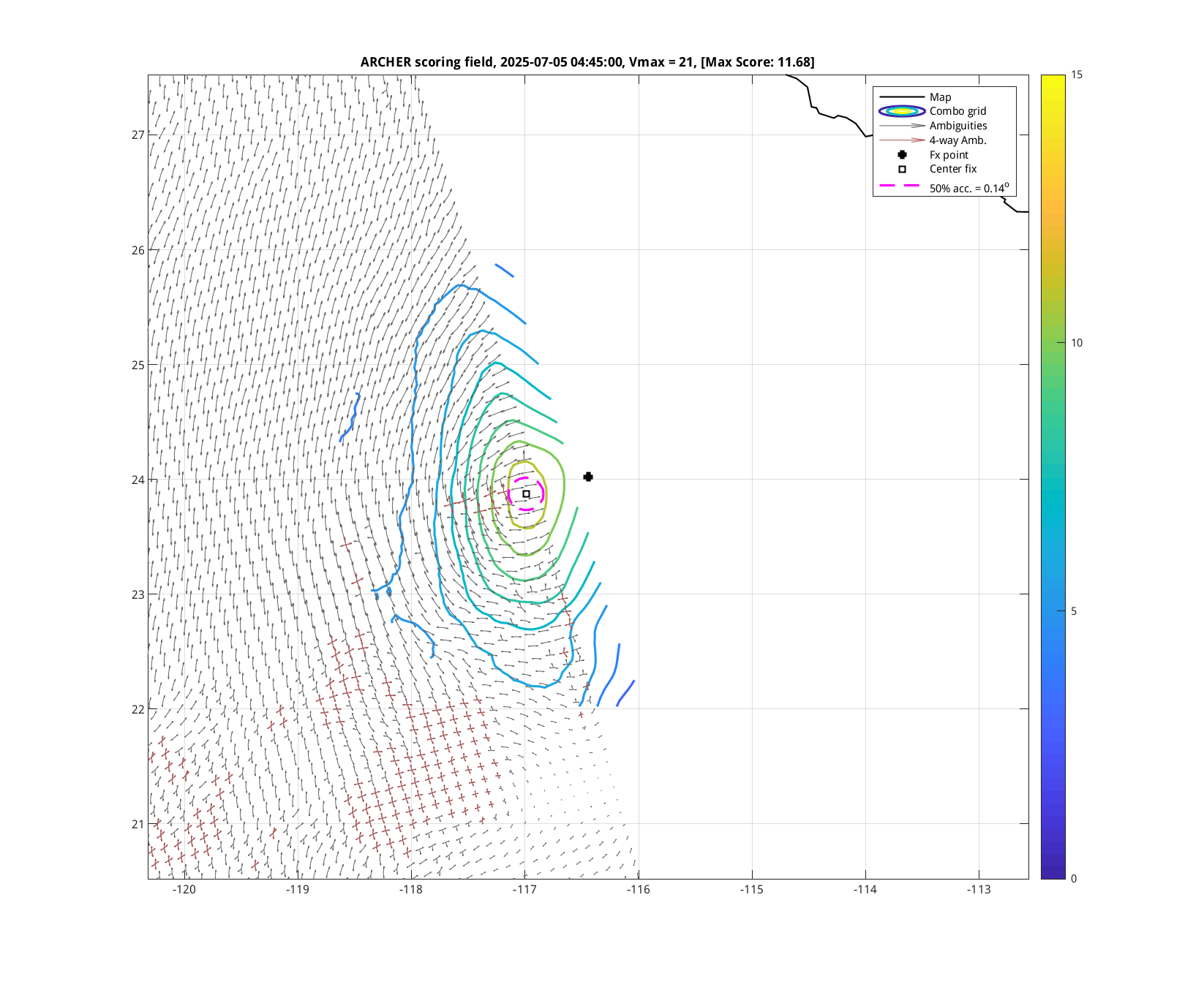Click the 24 latitude axis label
The height and width of the screenshot is (987, 1204).
pos(138,480)
